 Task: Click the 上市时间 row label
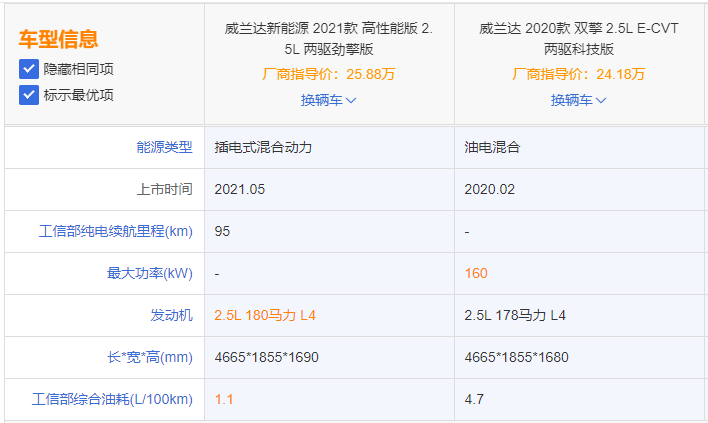pyautogui.click(x=164, y=189)
